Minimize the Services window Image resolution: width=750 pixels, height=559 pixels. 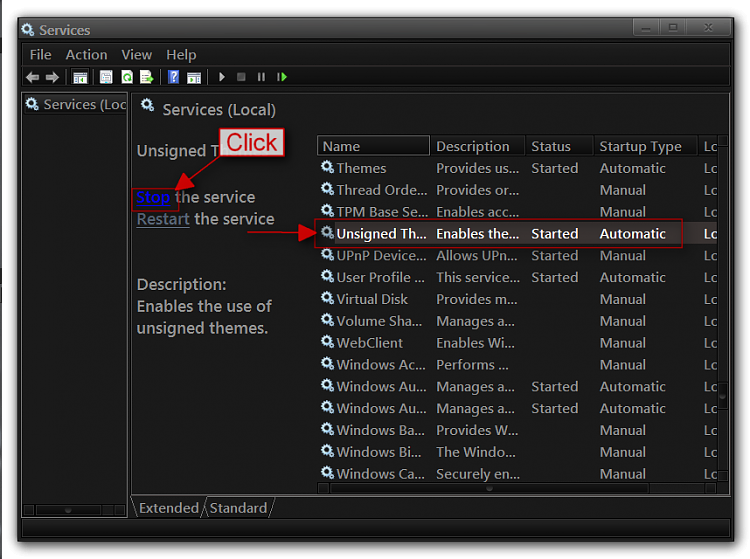point(646,28)
